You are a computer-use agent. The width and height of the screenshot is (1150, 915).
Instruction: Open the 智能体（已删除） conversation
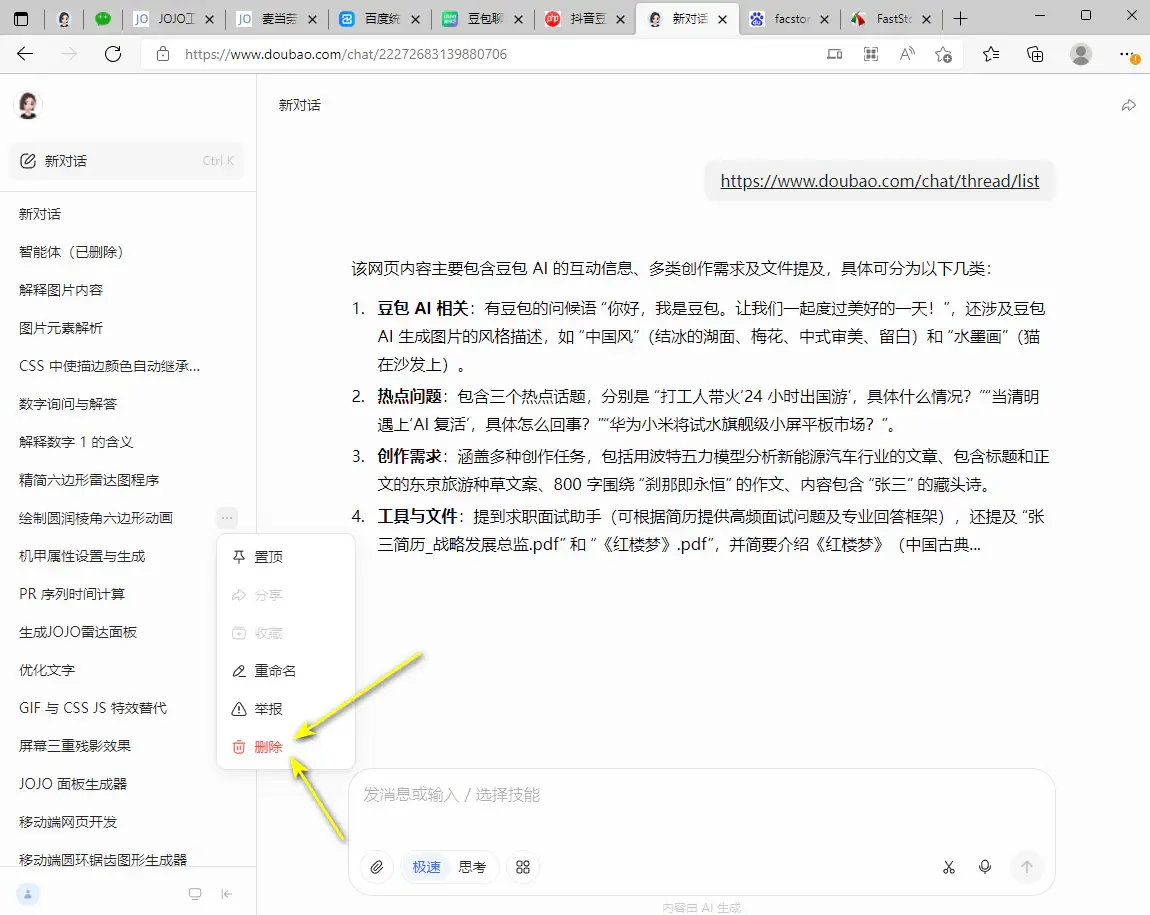pos(128,251)
